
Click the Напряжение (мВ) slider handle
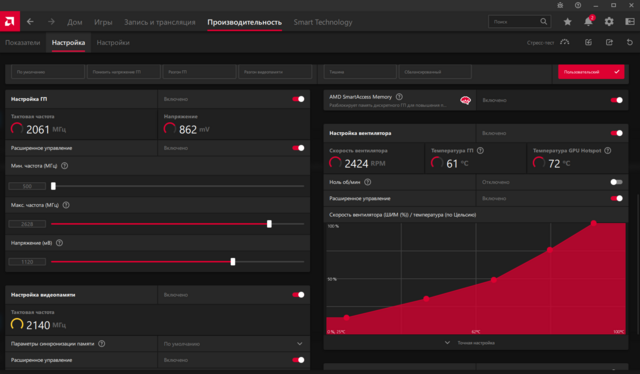[233, 262]
